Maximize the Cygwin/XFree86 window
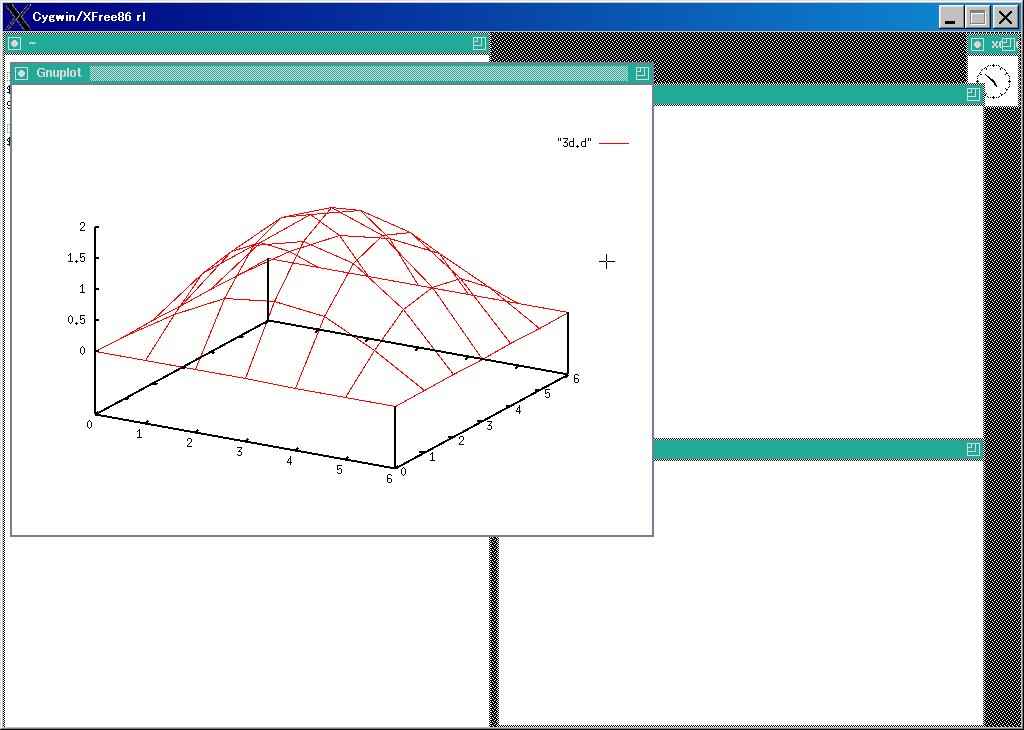The width and height of the screenshot is (1024, 730). click(977, 17)
